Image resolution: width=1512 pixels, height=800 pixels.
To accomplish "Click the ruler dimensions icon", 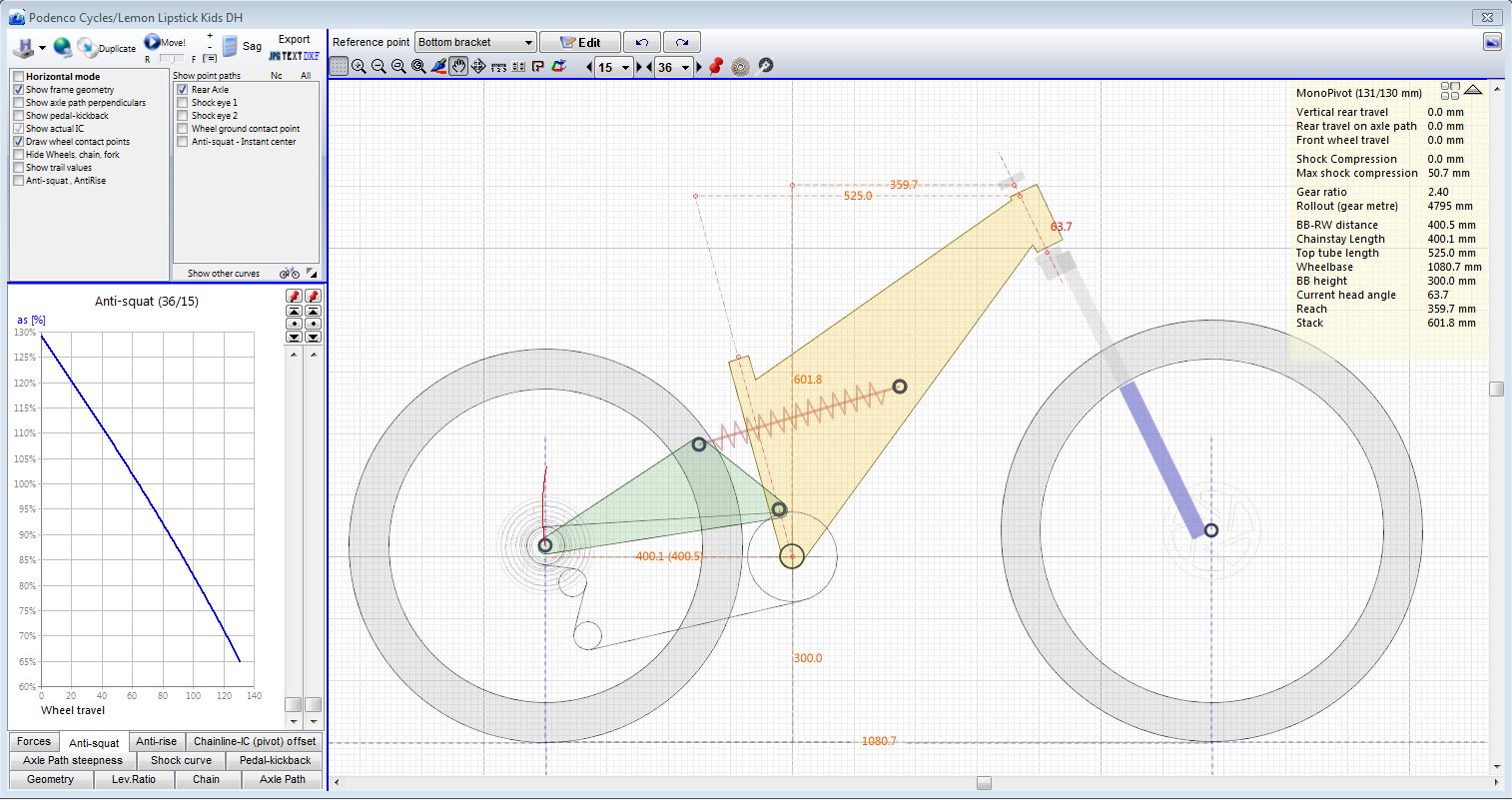I will tap(498, 67).
